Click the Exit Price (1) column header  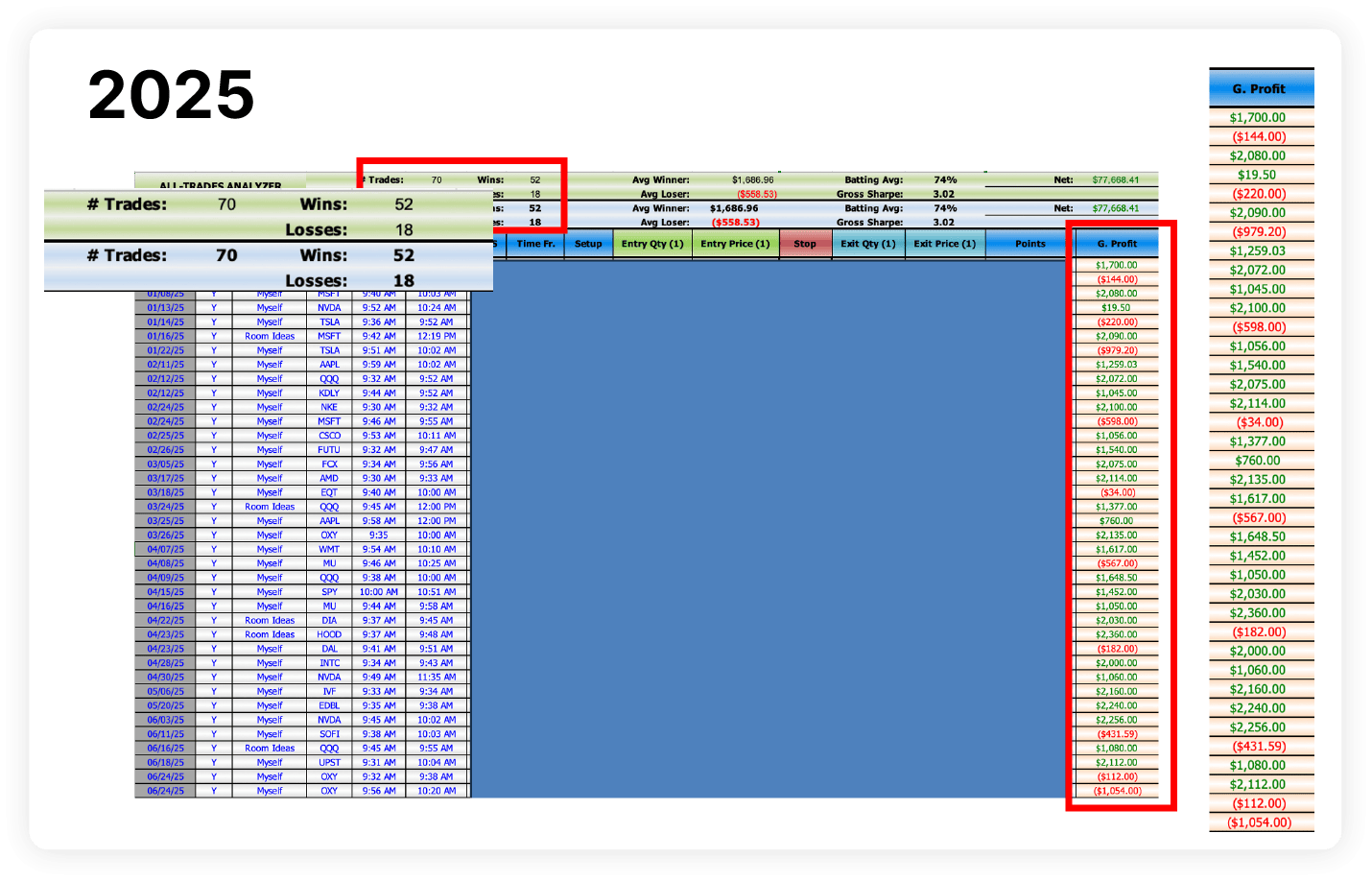click(x=944, y=244)
